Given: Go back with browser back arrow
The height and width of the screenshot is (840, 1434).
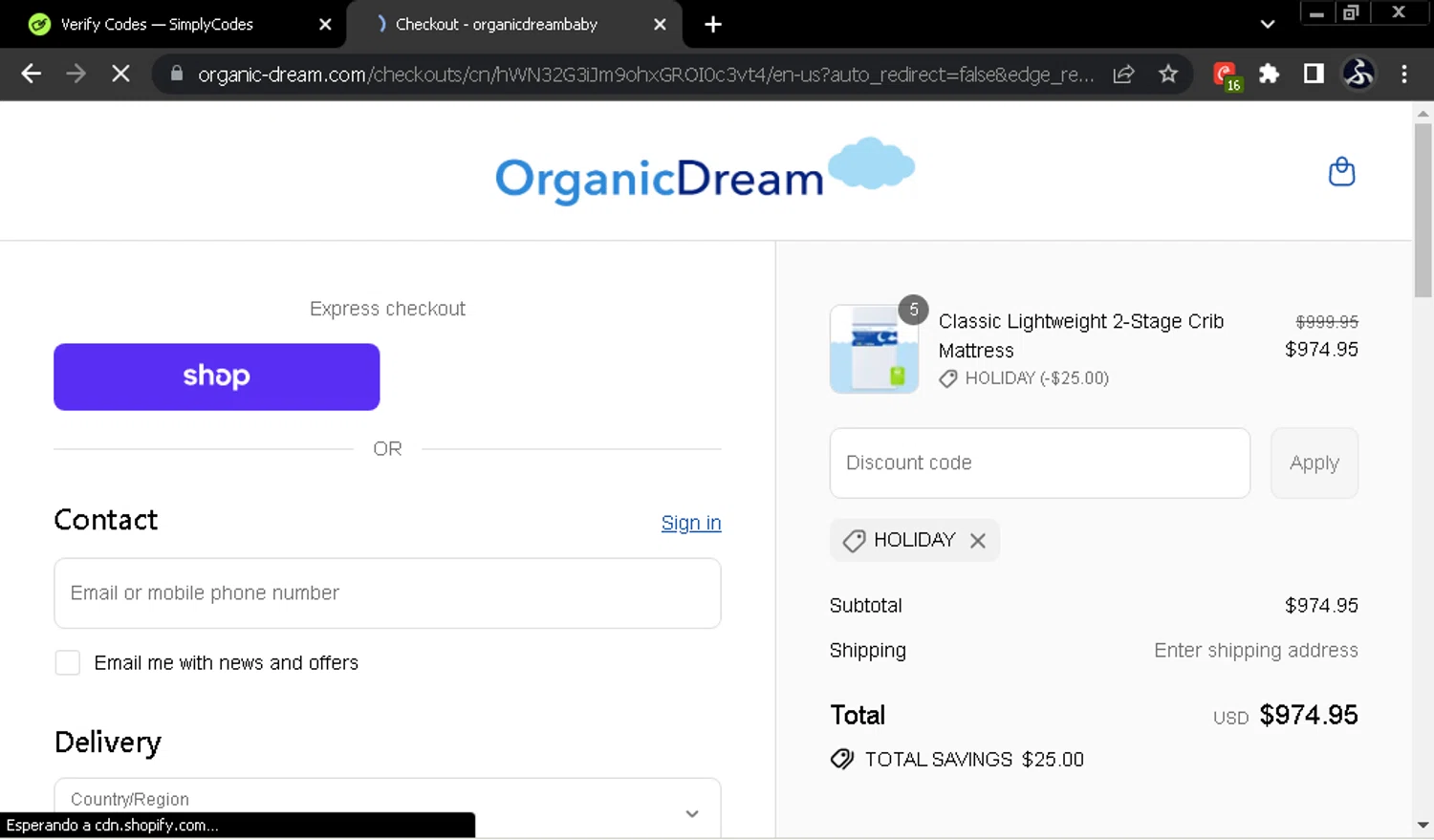Looking at the screenshot, I should (x=31, y=74).
